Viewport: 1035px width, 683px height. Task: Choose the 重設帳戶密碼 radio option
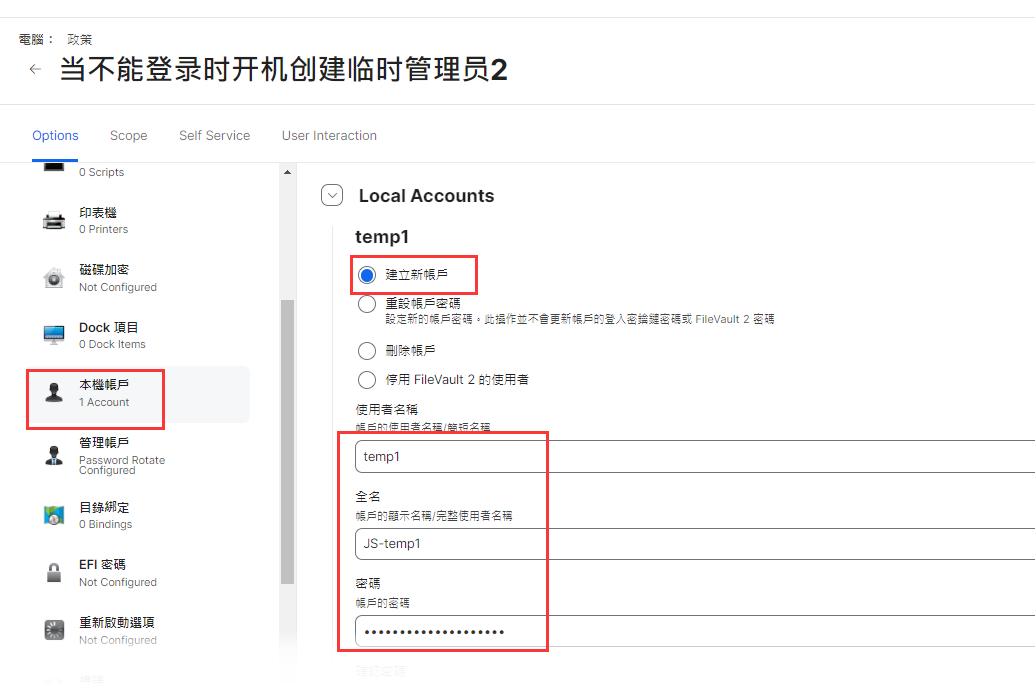tap(367, 304)
